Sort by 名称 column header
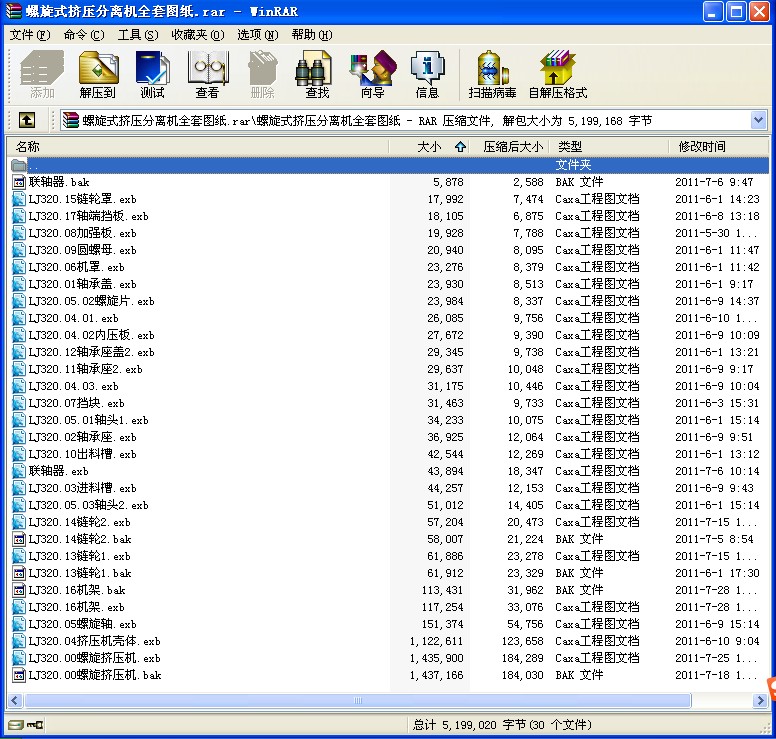This screenshot has width=776, height=739. click(197, 147)
